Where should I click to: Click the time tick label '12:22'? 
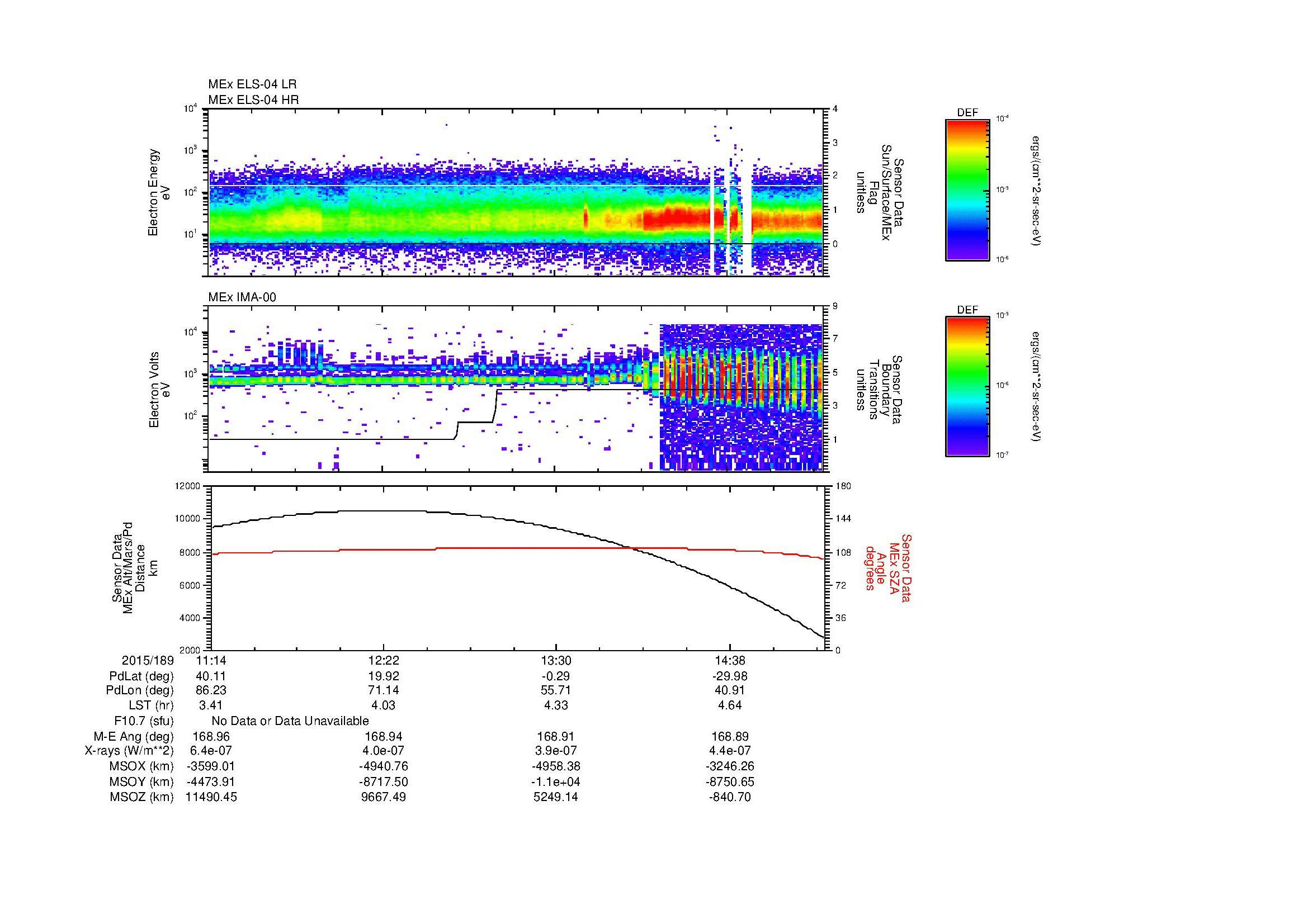click(x=384, y=661)
